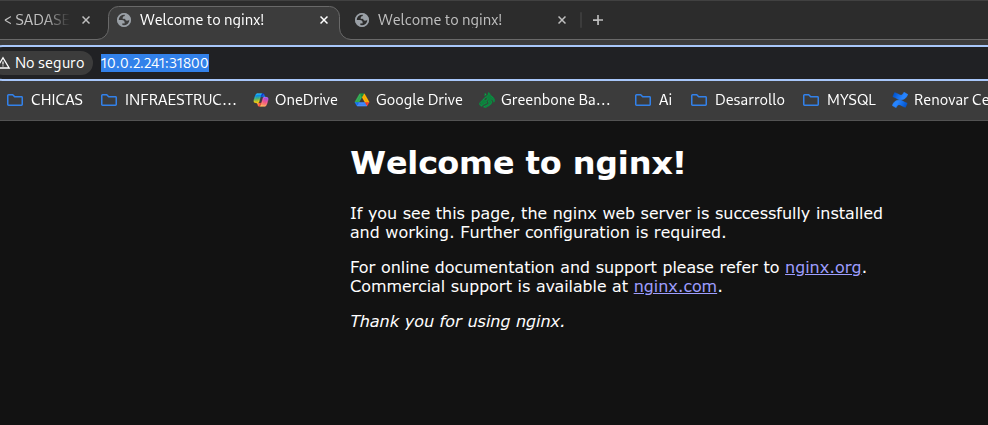Close the SADASE tab

[x=85, y=20]
